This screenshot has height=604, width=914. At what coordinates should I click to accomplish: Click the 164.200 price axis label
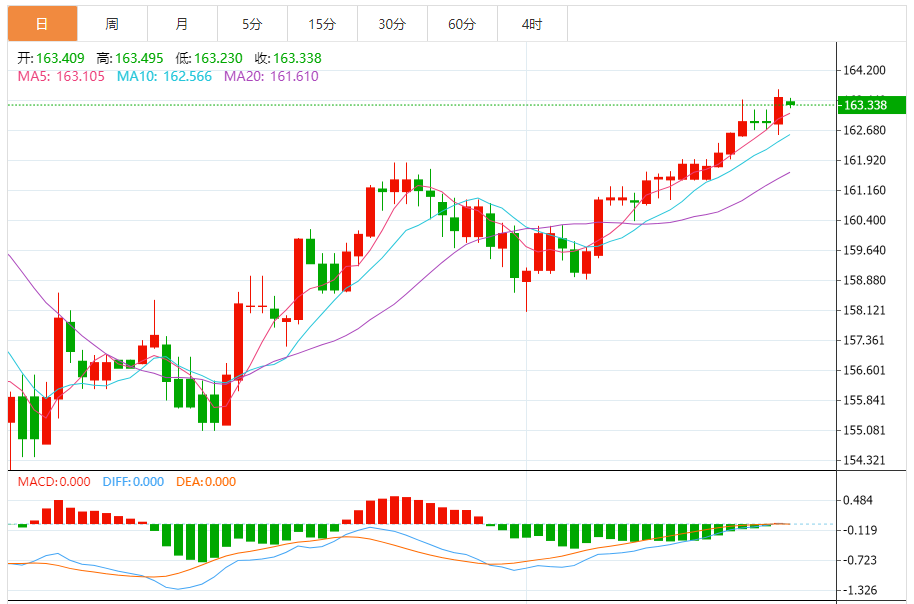click(865, 71)
